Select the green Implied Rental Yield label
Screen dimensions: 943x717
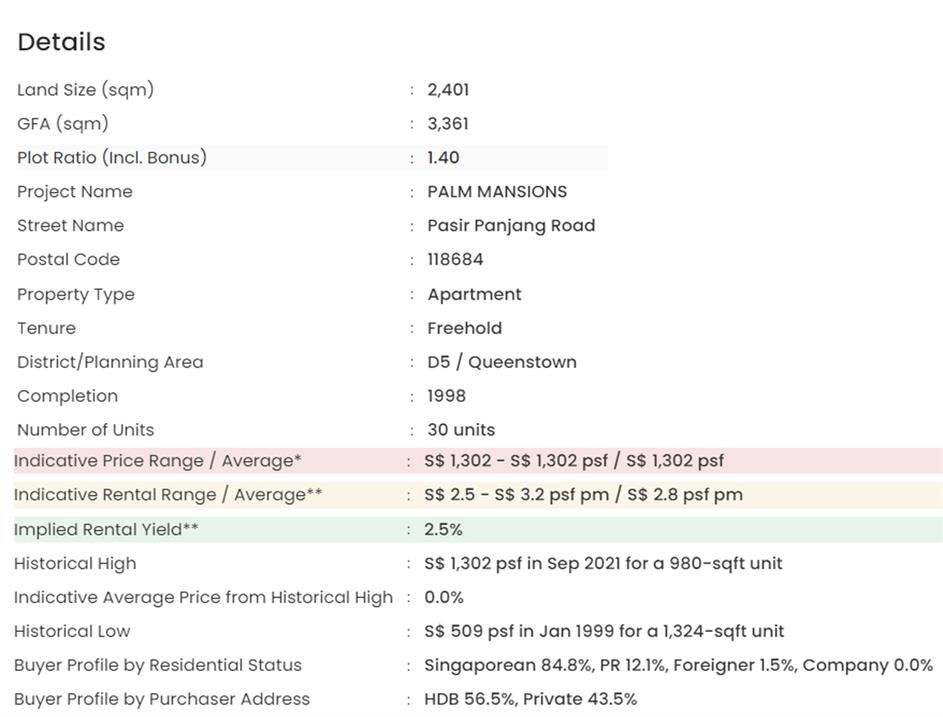pos(106,529)
